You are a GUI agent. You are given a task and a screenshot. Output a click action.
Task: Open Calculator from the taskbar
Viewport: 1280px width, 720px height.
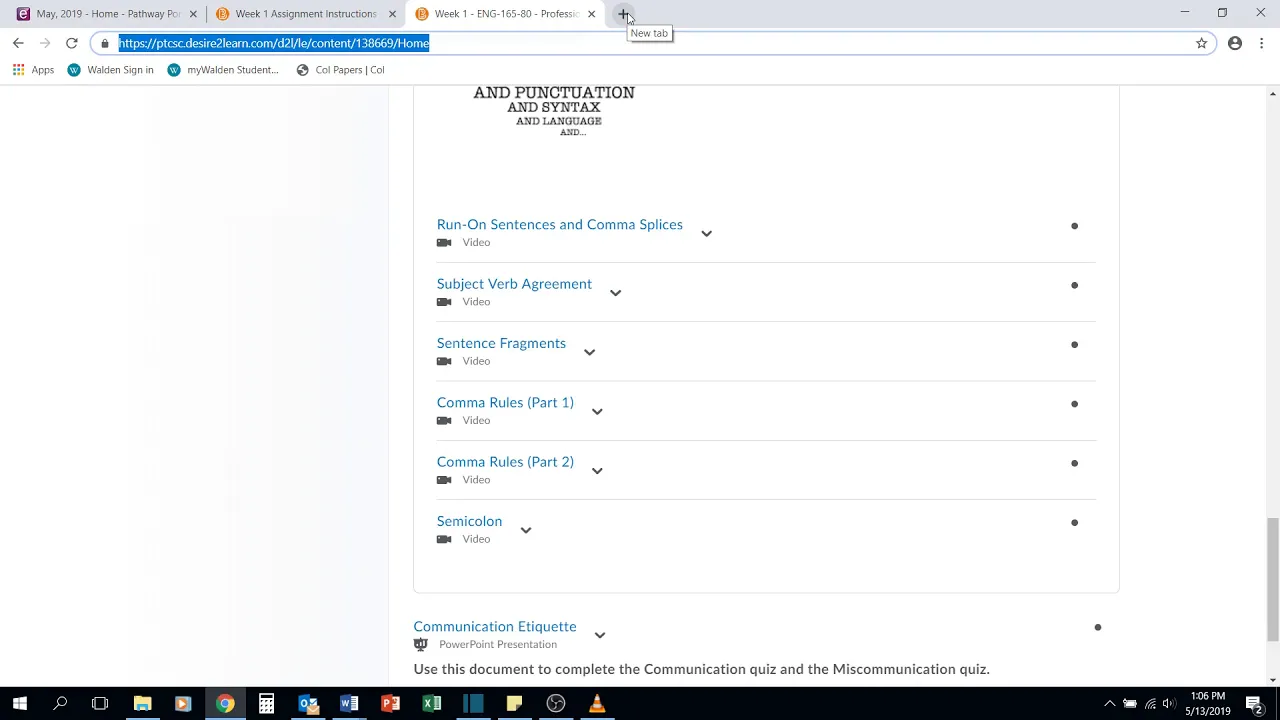[x=266, y=704]
